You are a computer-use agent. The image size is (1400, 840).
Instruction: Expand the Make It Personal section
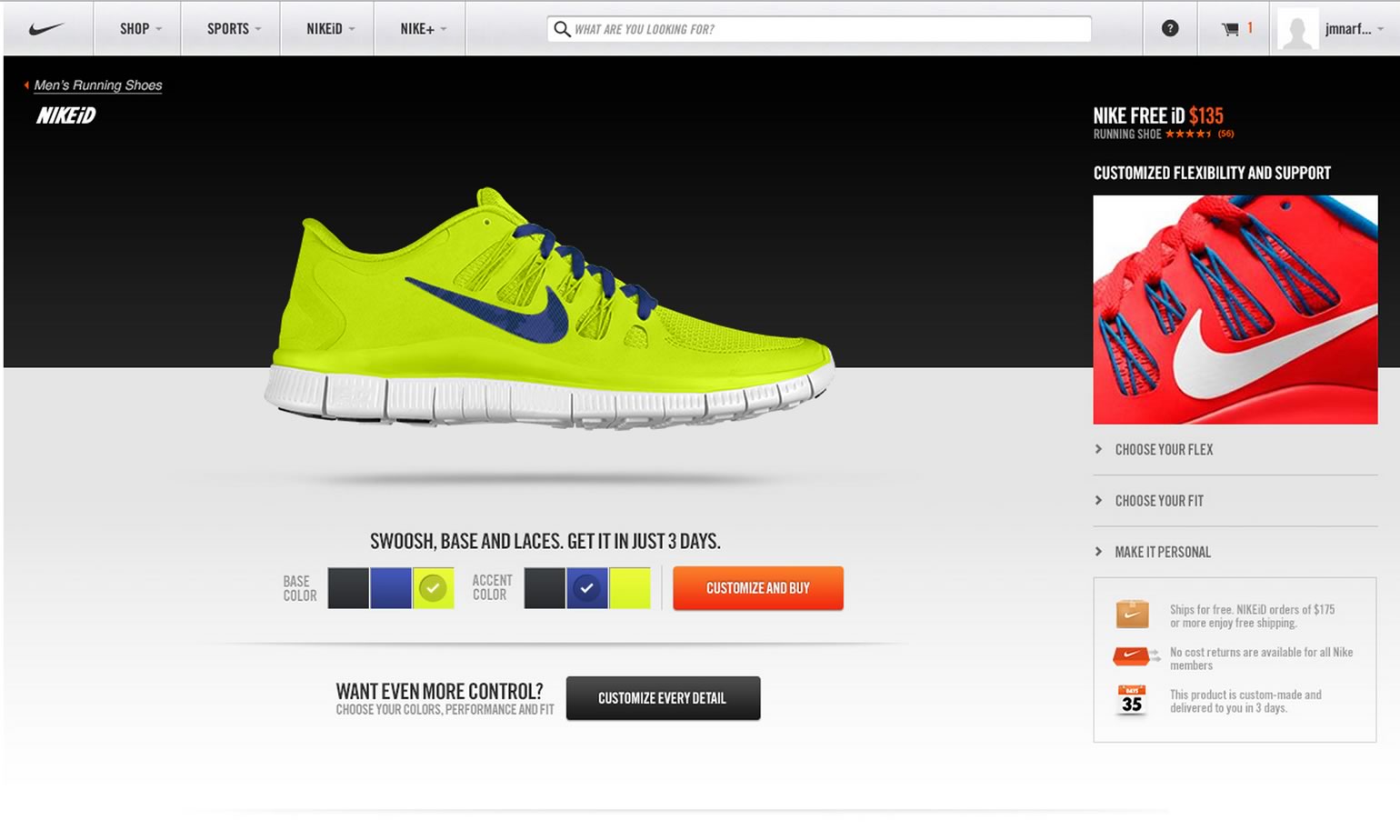[x=1163, y=552]
